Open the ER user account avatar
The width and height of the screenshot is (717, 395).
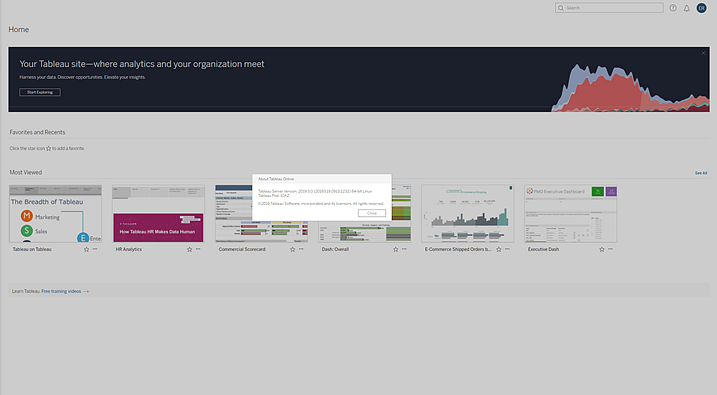[701, 8]
